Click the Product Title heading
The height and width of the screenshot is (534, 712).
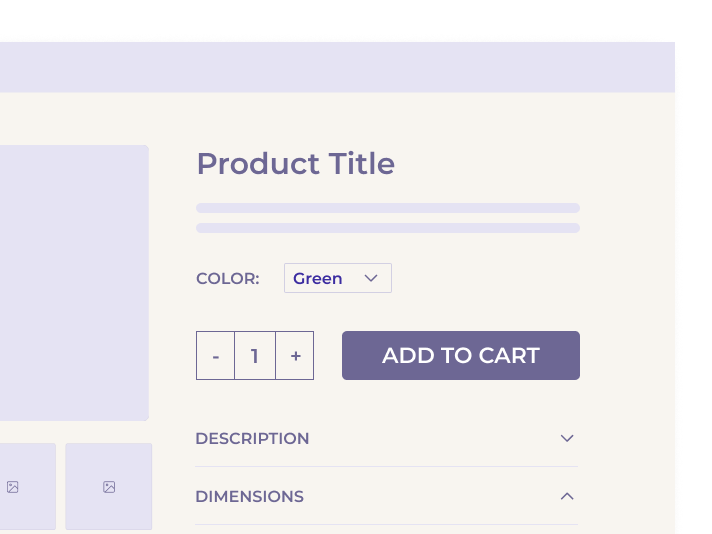[x=295, y=163]
